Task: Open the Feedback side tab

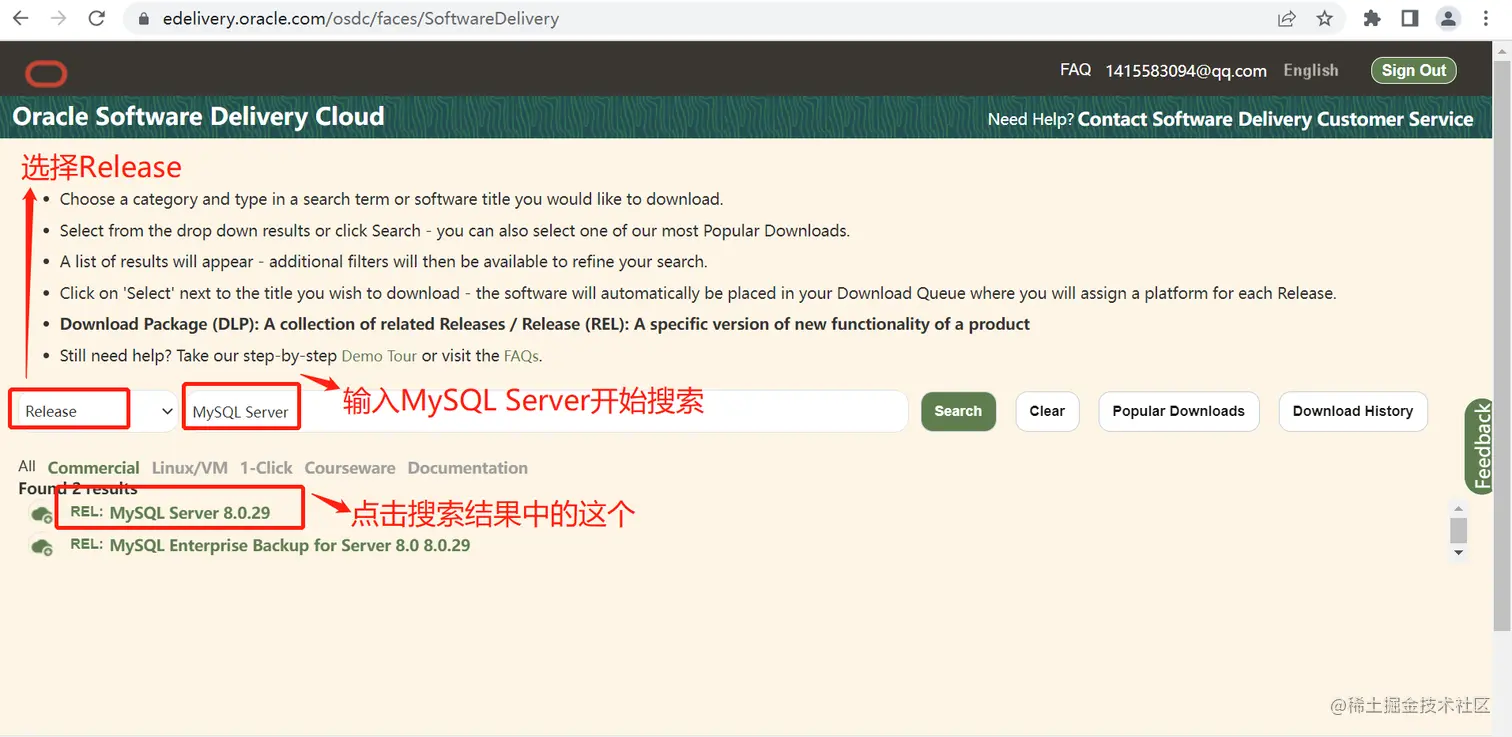Action: 1481,446
